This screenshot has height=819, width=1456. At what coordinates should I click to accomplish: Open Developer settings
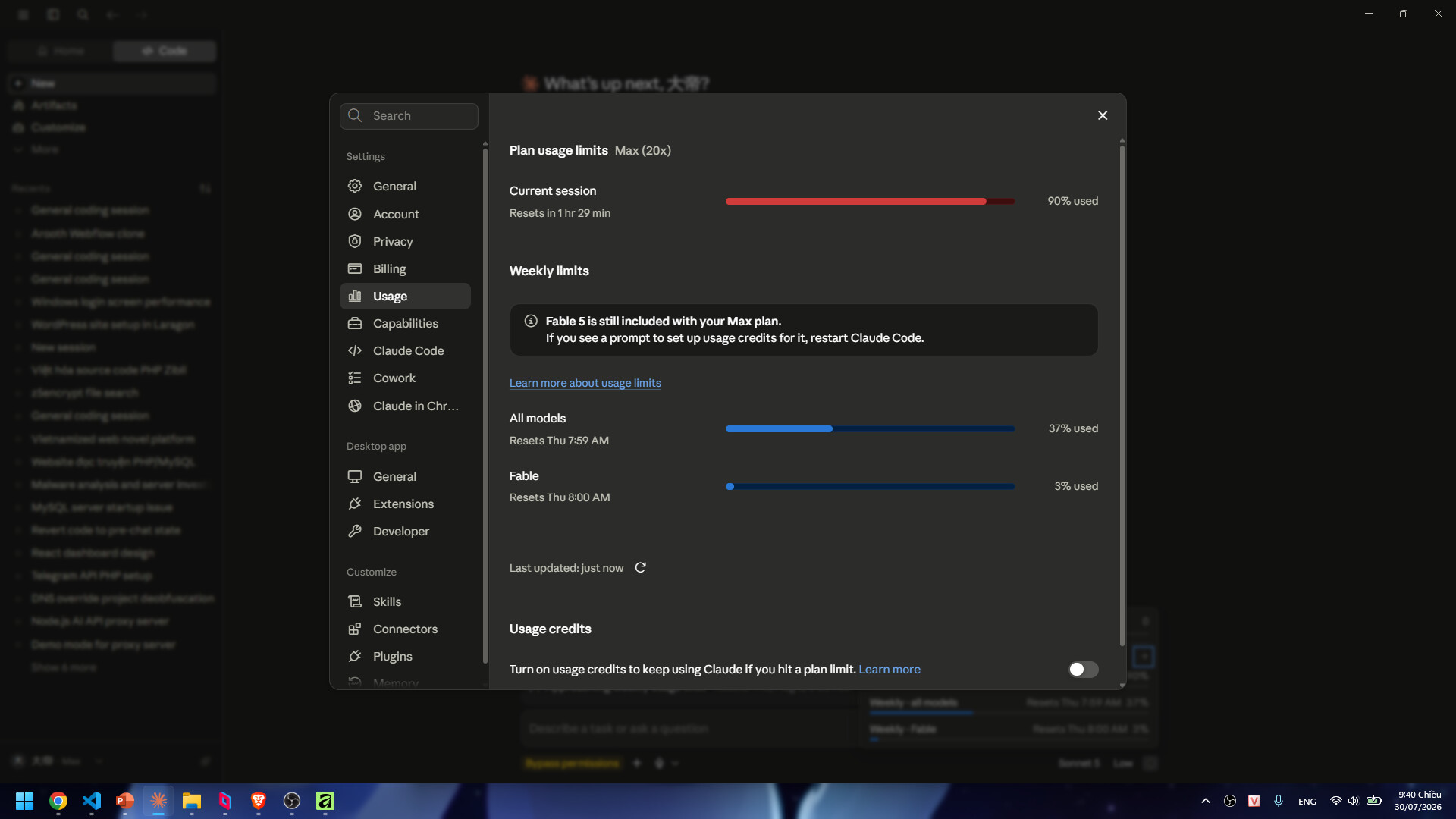coord(405,531)
